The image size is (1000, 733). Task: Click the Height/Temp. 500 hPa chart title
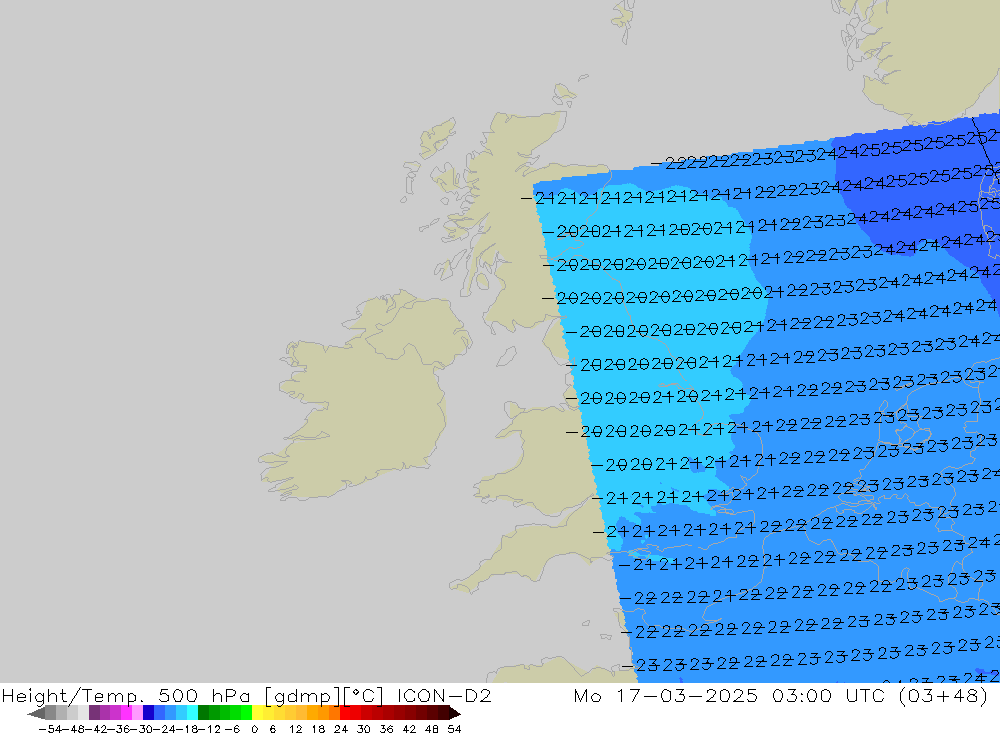click(246, 695)
